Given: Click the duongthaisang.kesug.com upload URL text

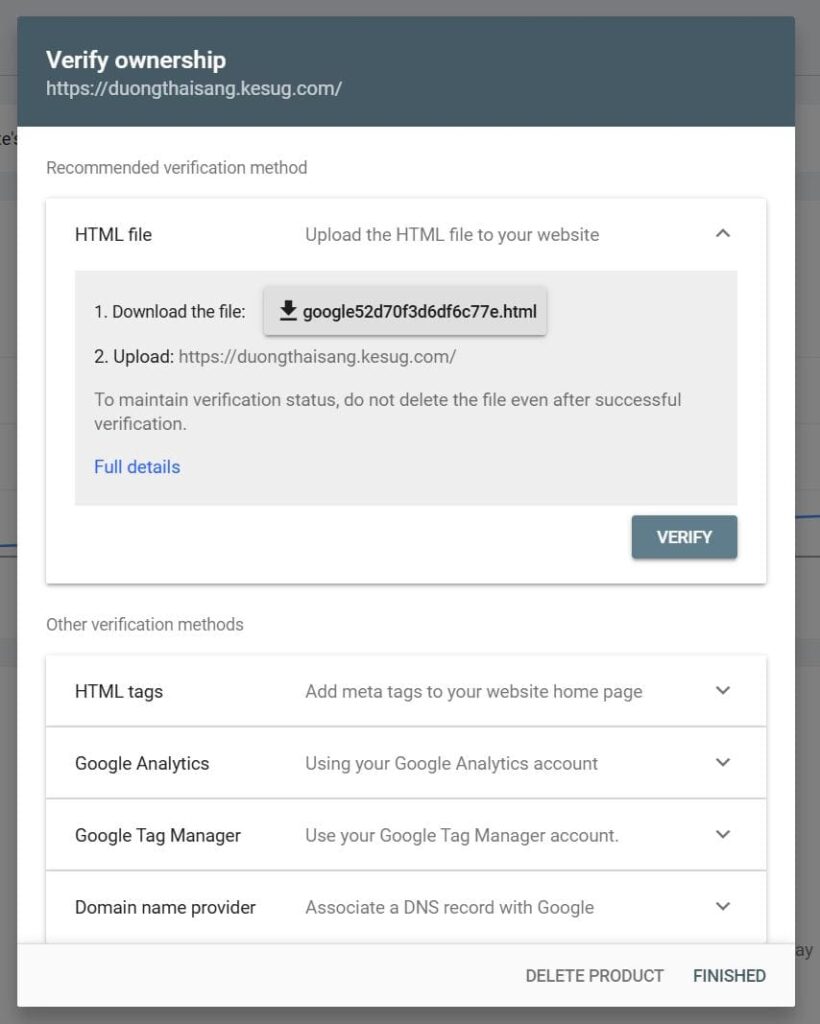Looking at the screenshot, I should point(318,355).
